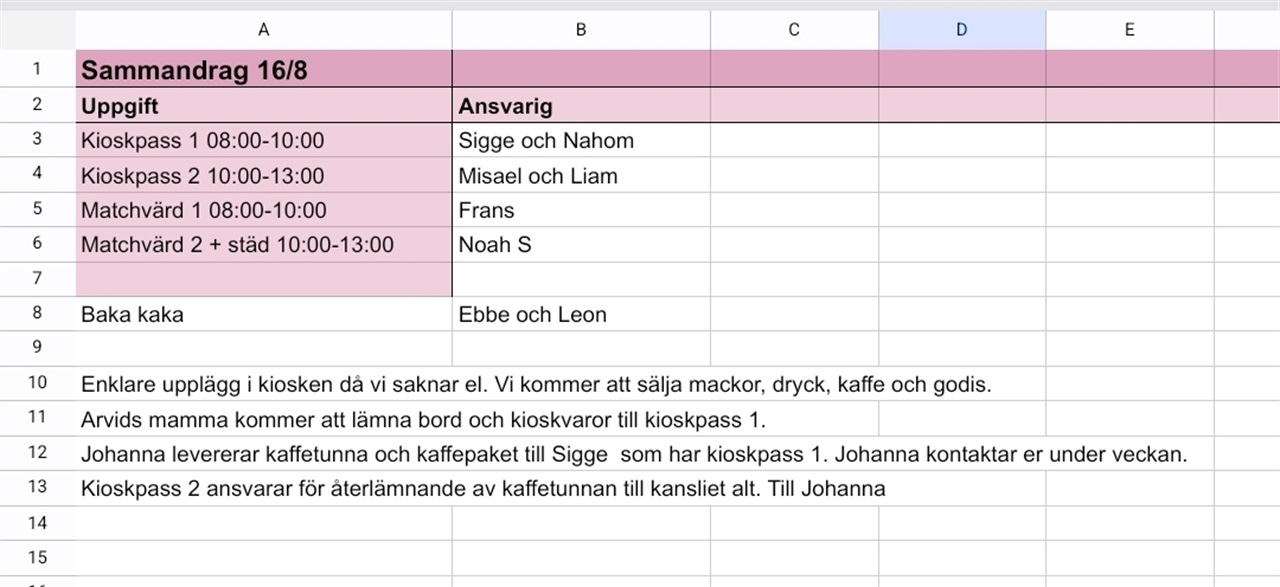Click cell containing Sigge och Nahom

(581, 140)
